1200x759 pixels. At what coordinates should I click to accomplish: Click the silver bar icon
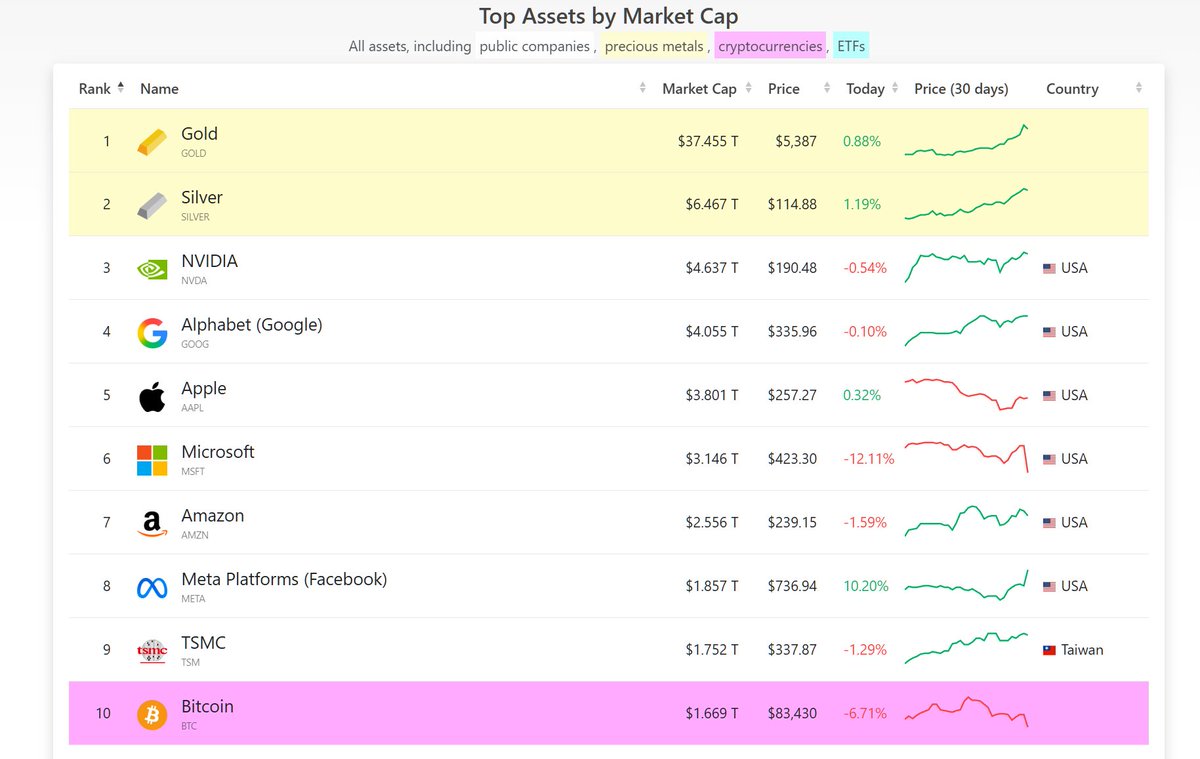(151, 204)
